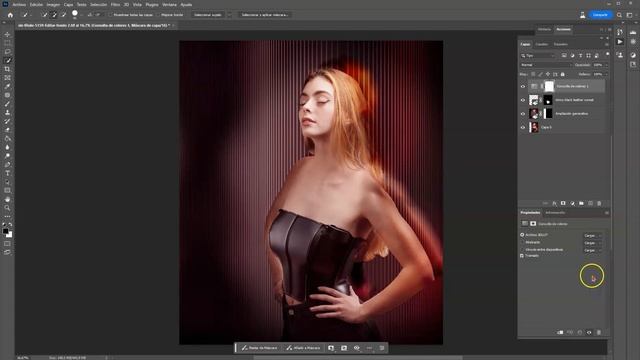Open the Ventana menu
Viewport: 640px width, 360px height.
coord(169,4)
